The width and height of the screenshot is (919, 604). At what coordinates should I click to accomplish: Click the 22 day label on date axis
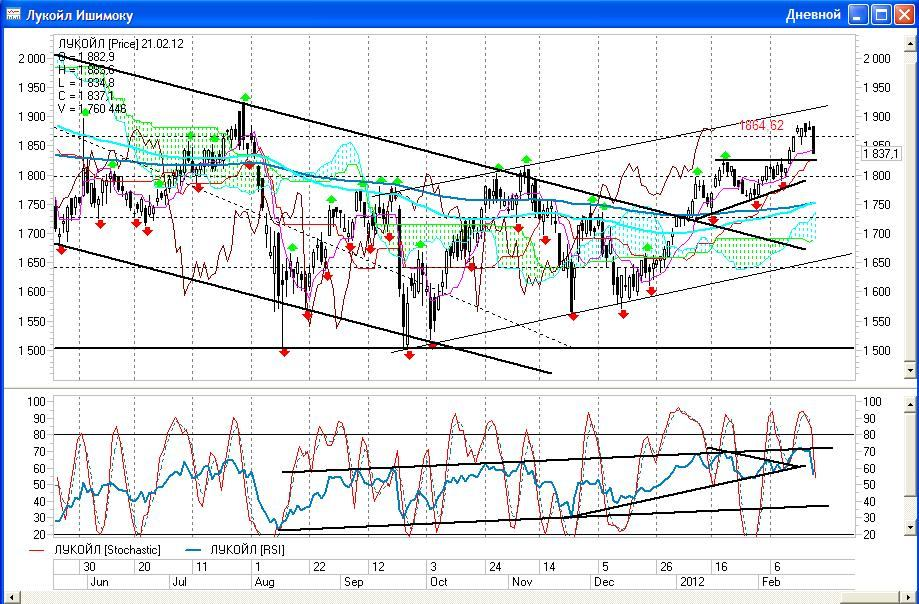click(319, 567)
